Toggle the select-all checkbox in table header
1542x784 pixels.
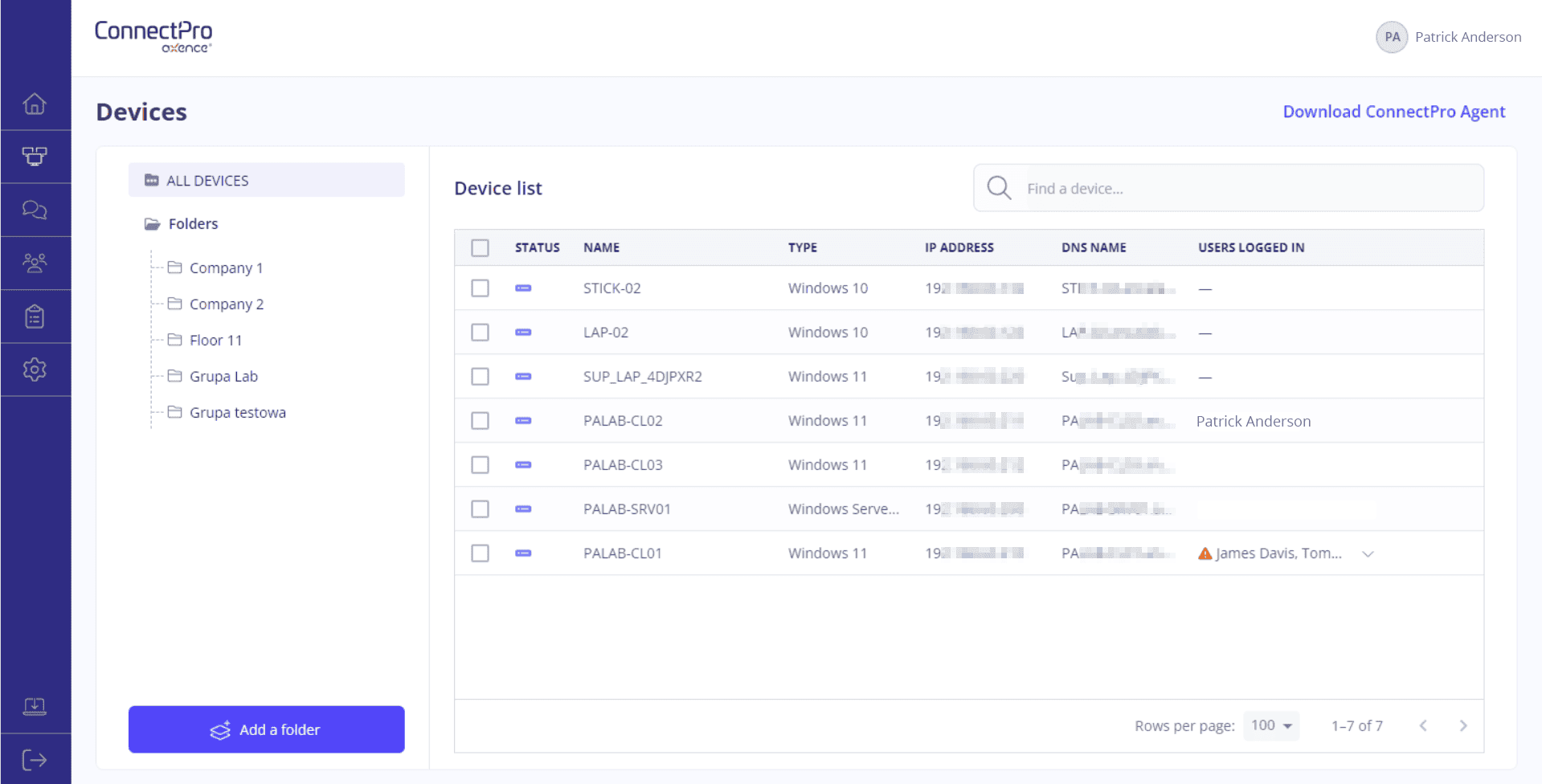(480, 247)
